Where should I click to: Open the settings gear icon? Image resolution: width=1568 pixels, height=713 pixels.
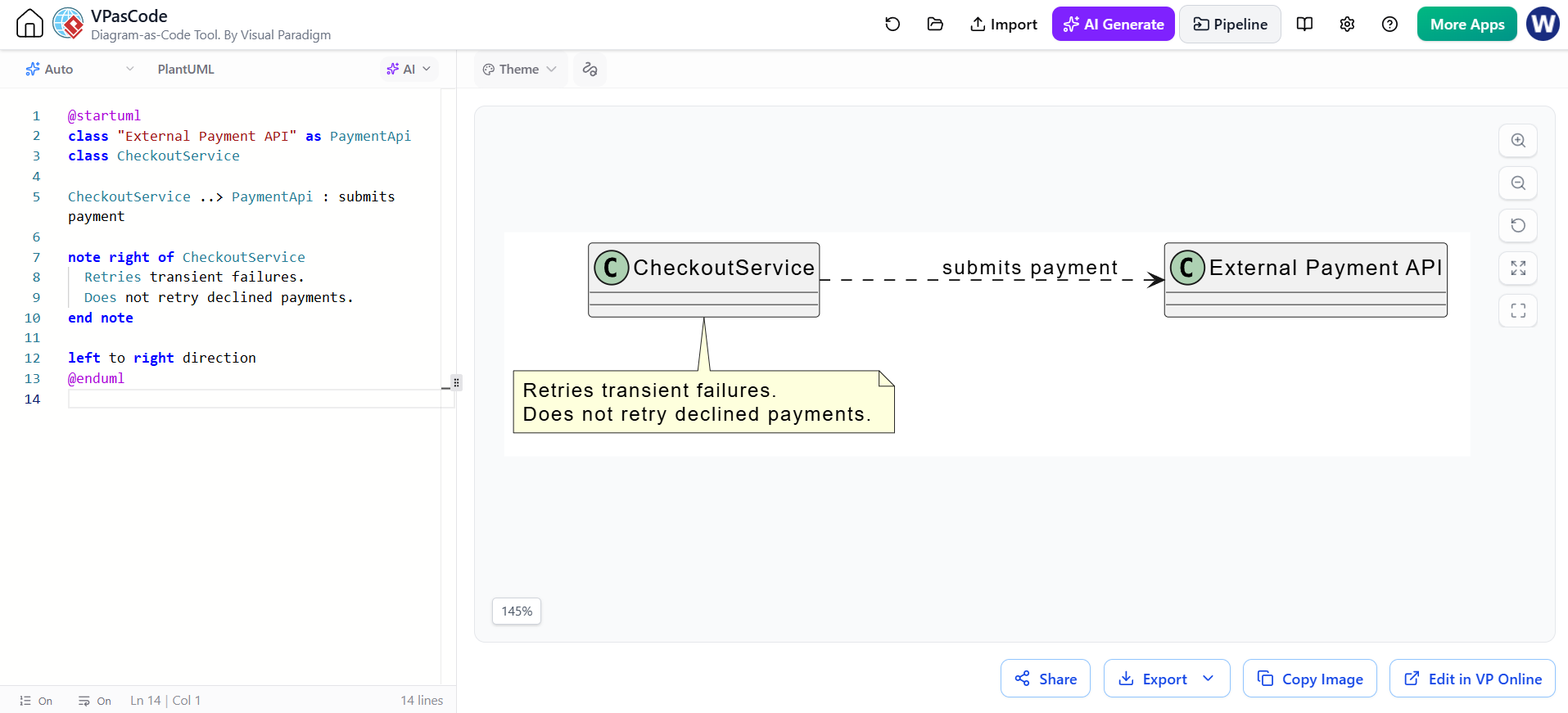click(x=1347, y=24)
